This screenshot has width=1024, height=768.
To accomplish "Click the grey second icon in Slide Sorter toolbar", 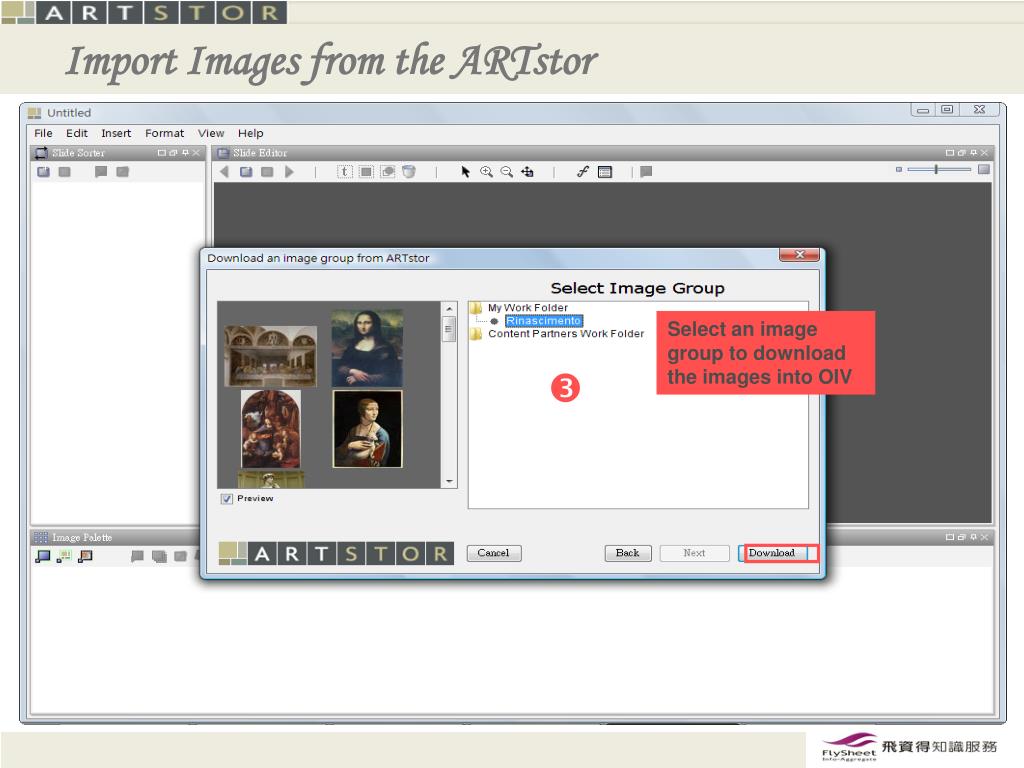I will 64,172.
